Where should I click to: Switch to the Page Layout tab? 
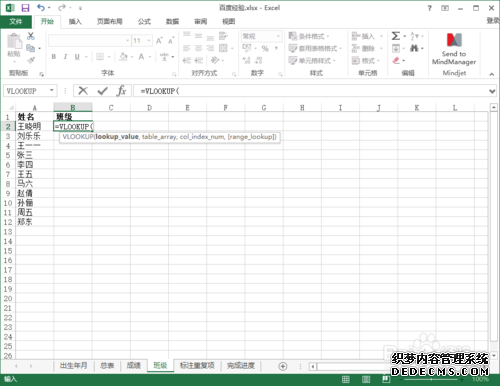(x=110, y=22)
